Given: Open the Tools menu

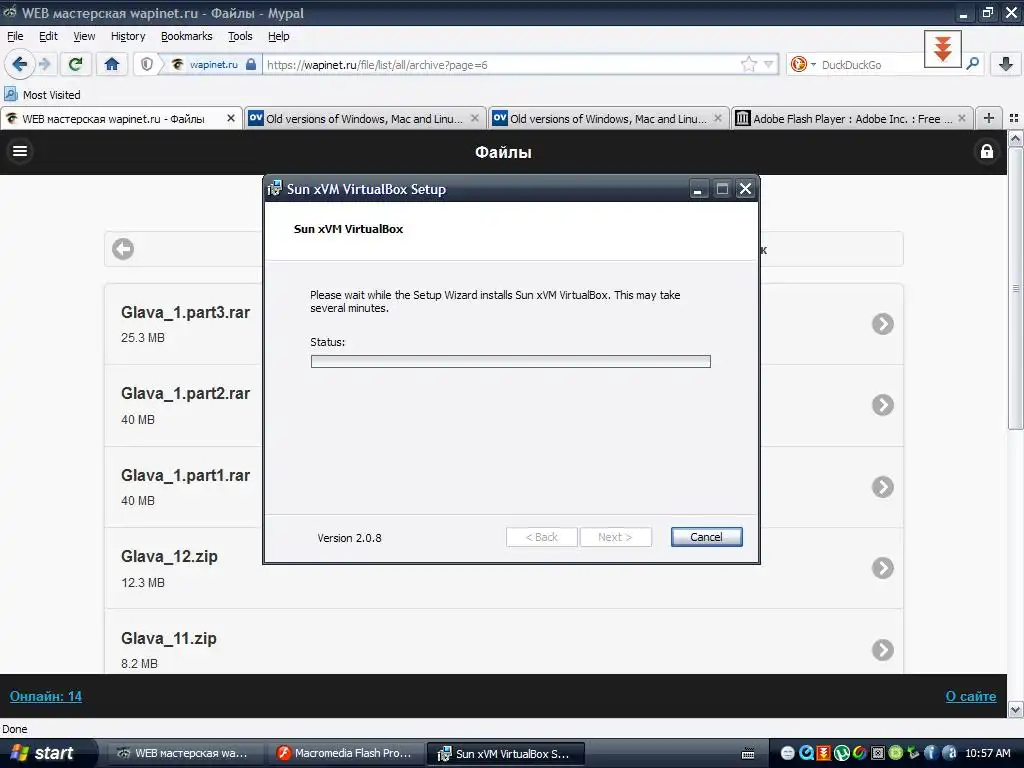Looking at the screenshot, I should pos(240,36).
